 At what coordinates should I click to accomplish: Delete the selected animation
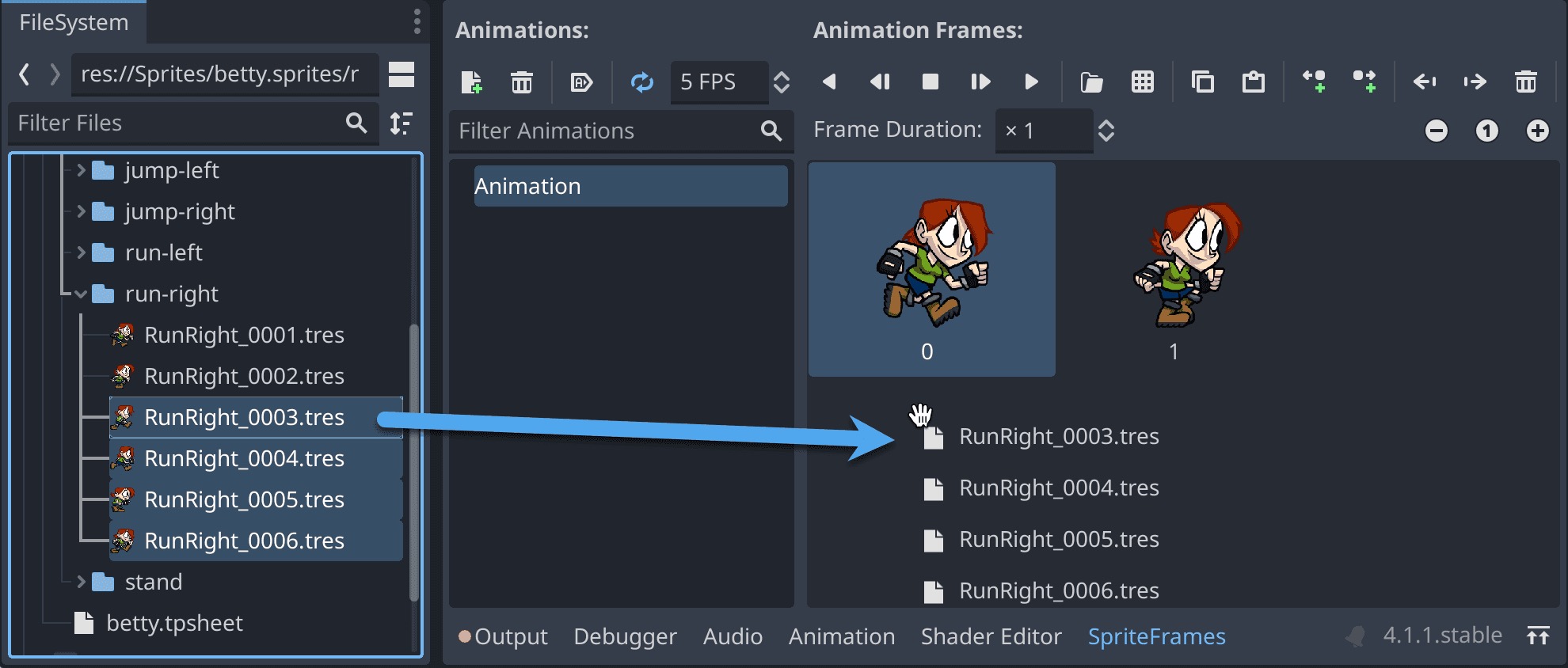(x=522, y=82)
